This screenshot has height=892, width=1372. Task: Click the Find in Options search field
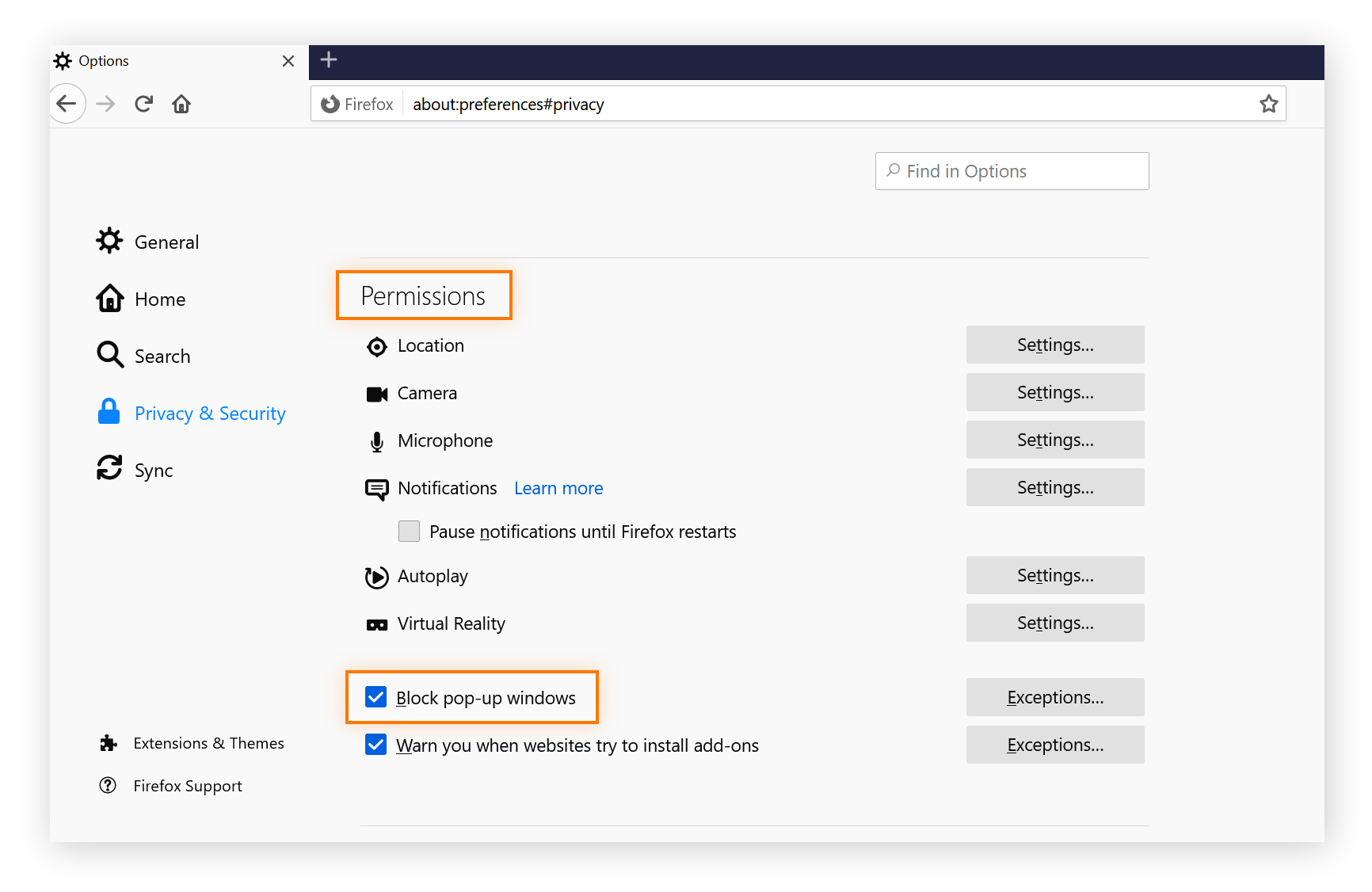coord(1011,171)
